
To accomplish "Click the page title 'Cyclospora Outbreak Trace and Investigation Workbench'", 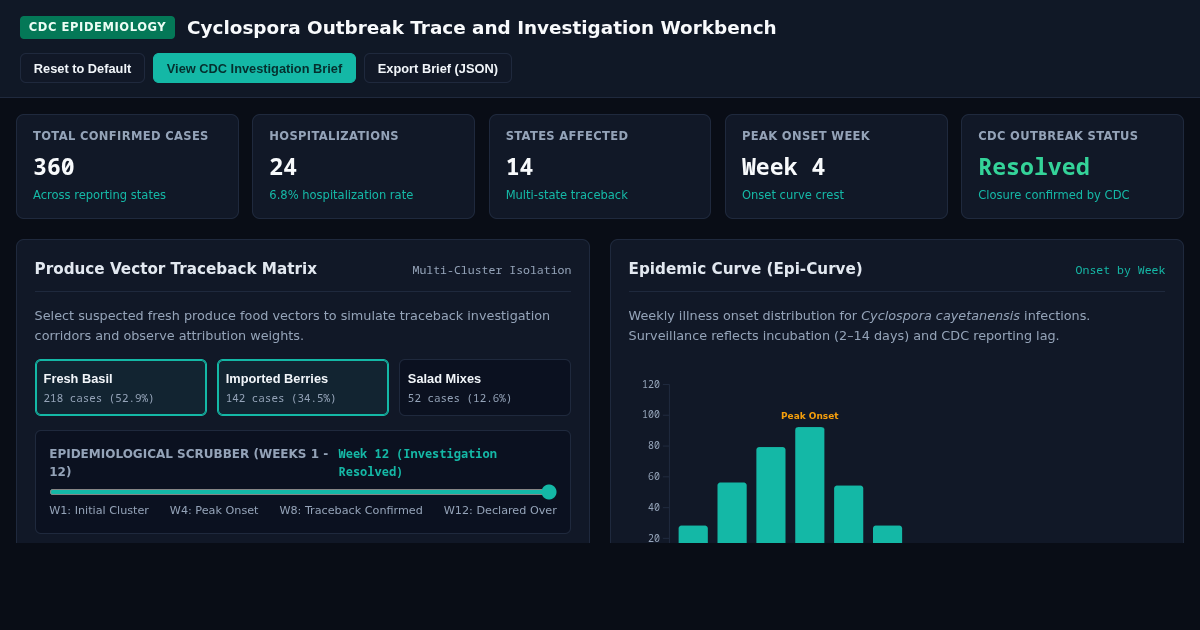I will [x=482, y=28].
